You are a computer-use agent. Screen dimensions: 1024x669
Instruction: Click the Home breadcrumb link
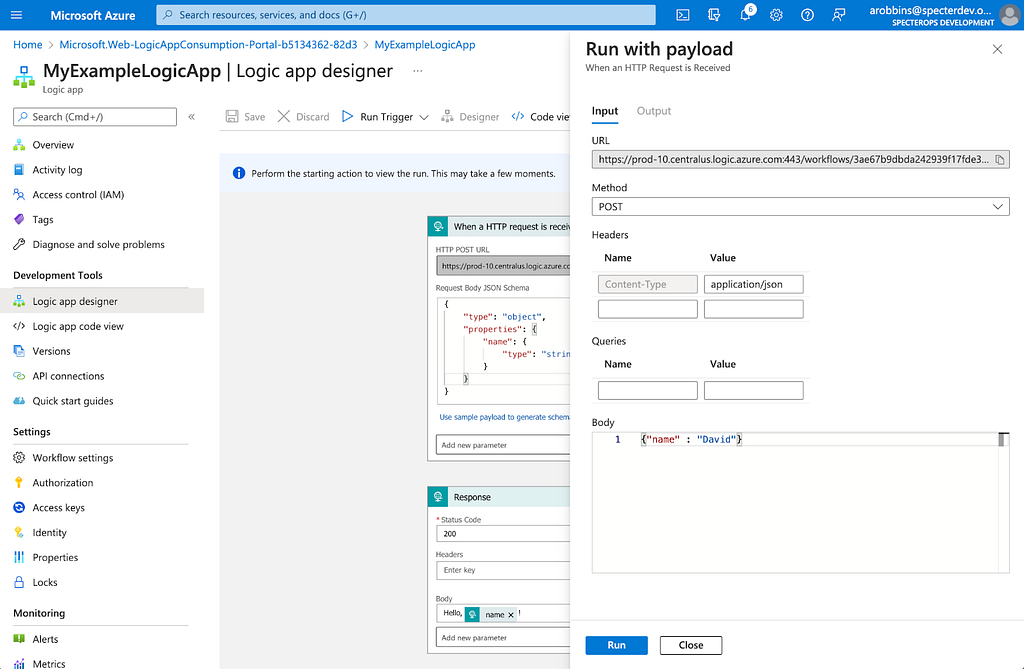(27, 44)
